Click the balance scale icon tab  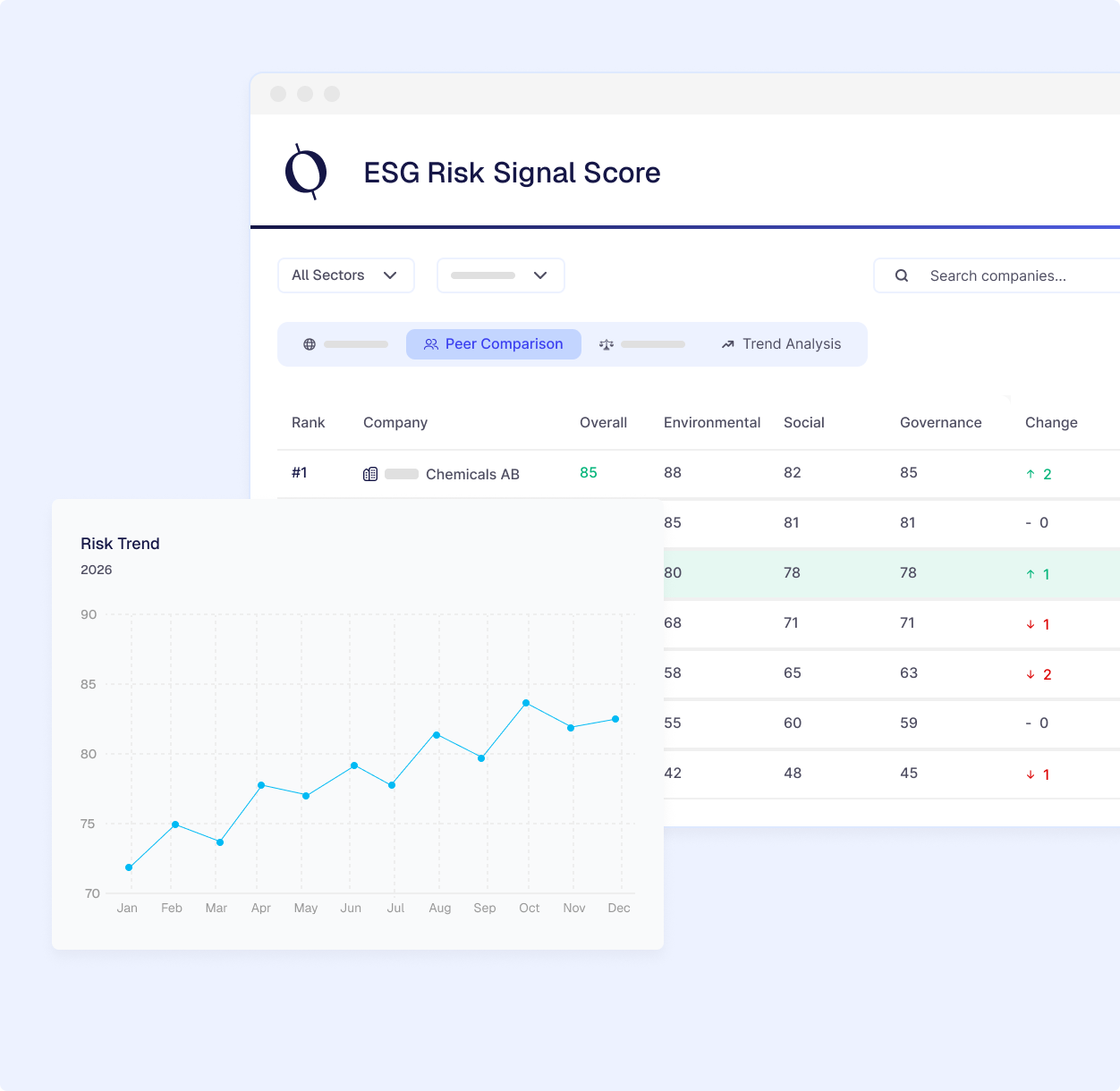tap(607, 344)
